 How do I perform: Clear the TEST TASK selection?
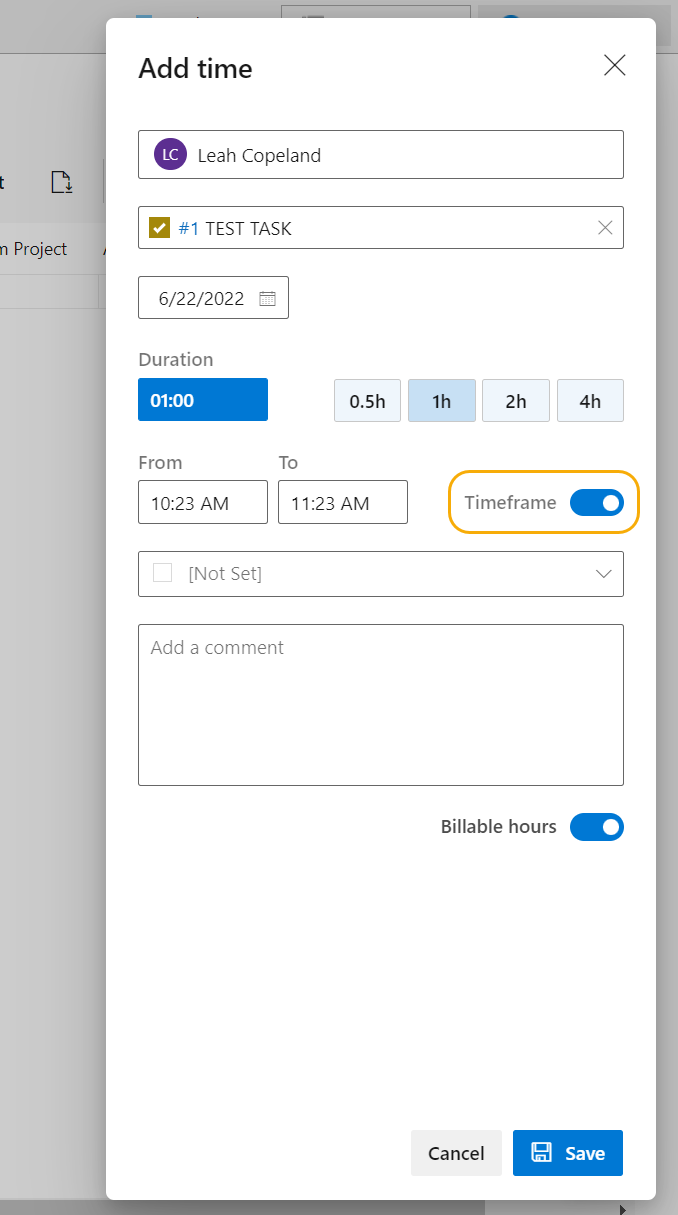click(605, 228)
